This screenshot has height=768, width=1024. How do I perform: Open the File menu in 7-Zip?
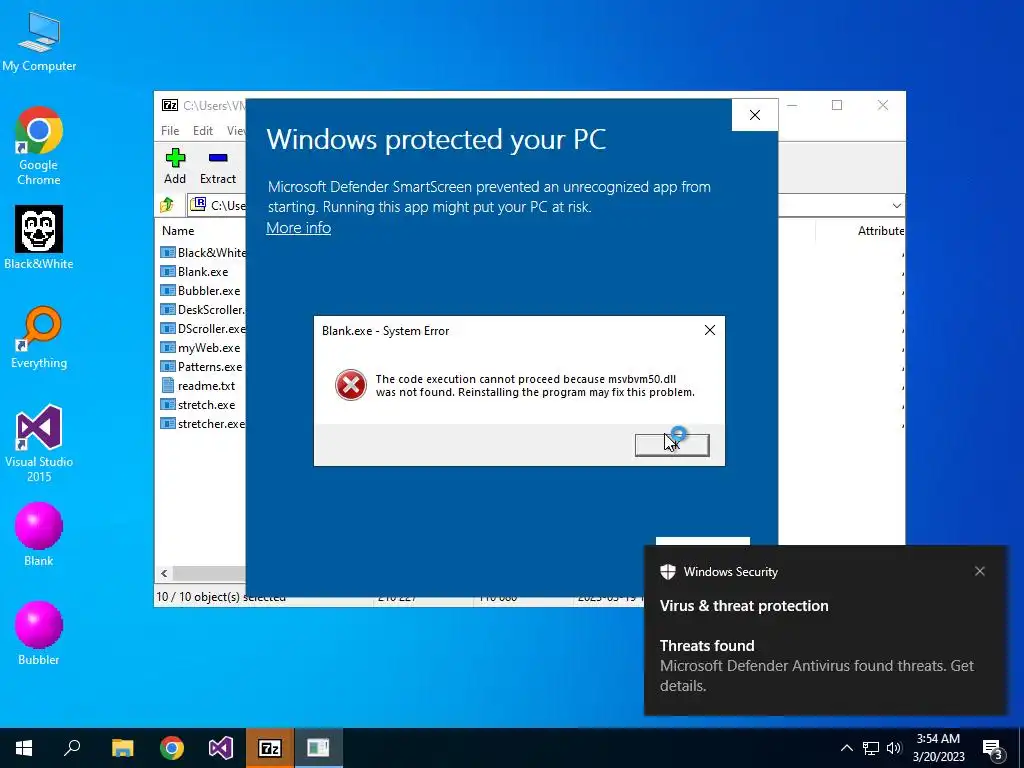tap(170, 131)
